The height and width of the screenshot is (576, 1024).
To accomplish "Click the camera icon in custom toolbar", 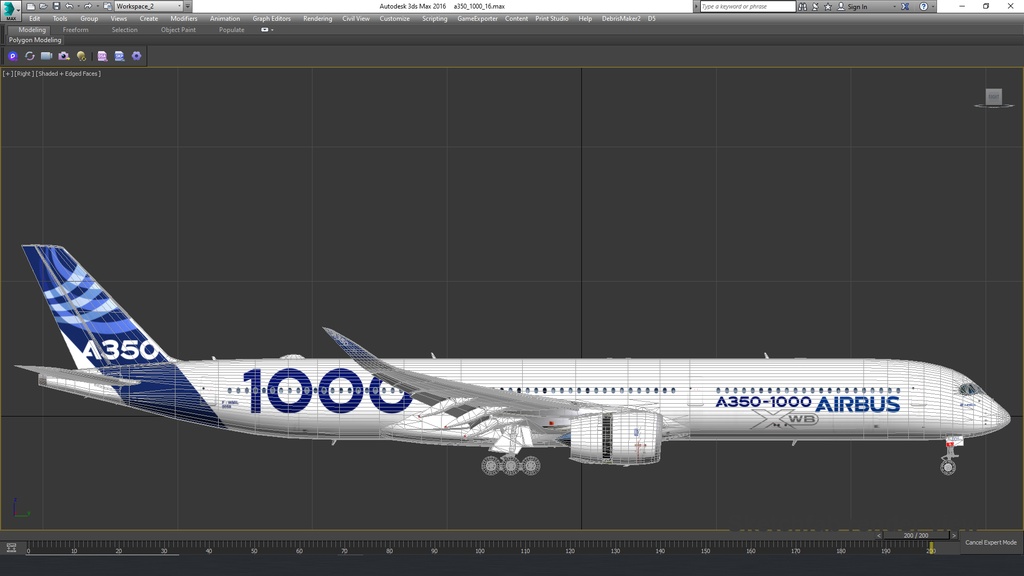I will [64, 56].
